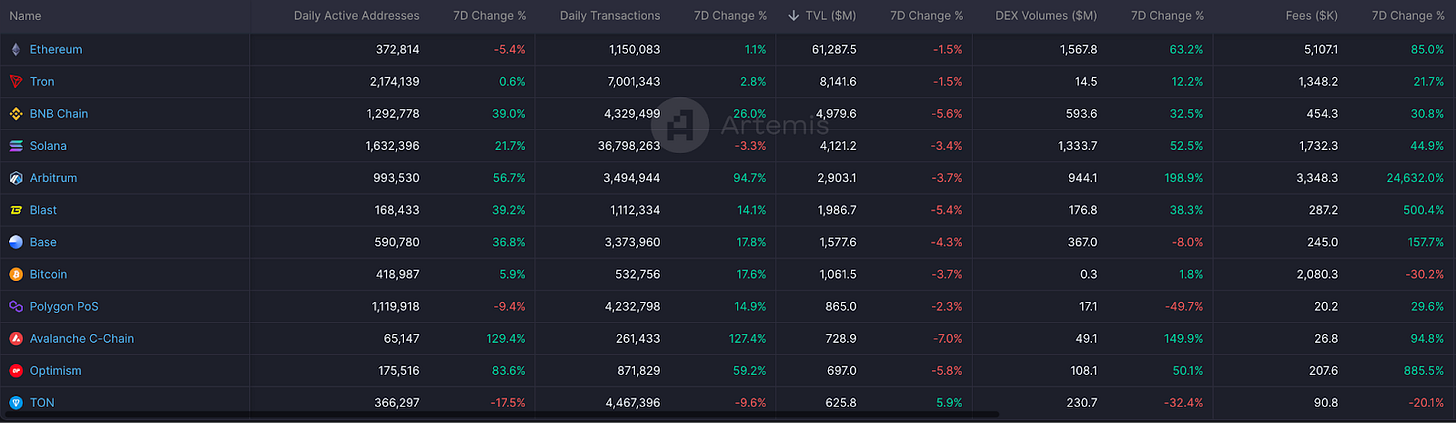This screenshot has height=423, width=1456.
Task: Open the Solana chain link
Action: point(48,146)
